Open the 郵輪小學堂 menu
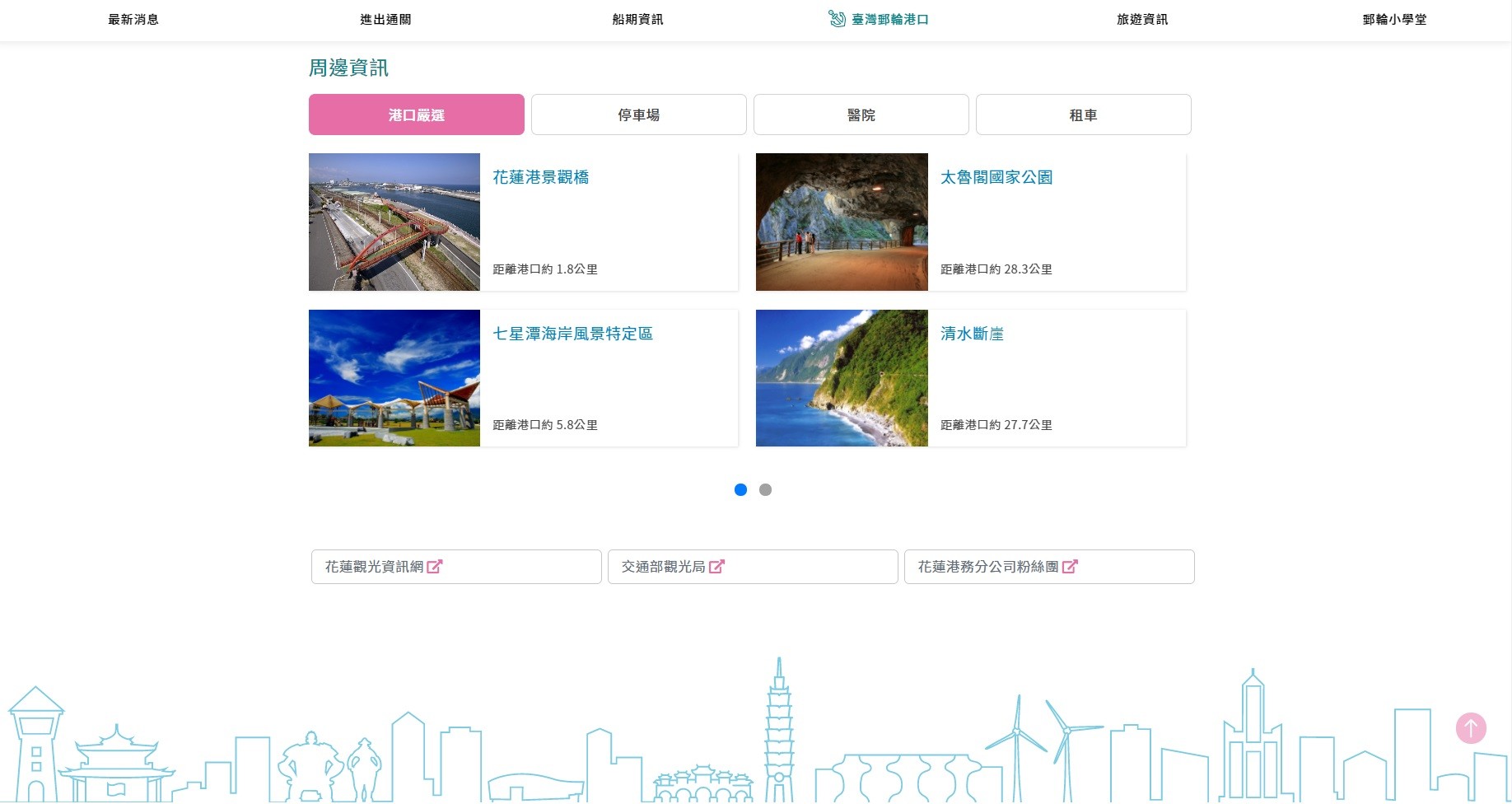The width and height of the screenshot is (1512, 804). click(1393, 19)
